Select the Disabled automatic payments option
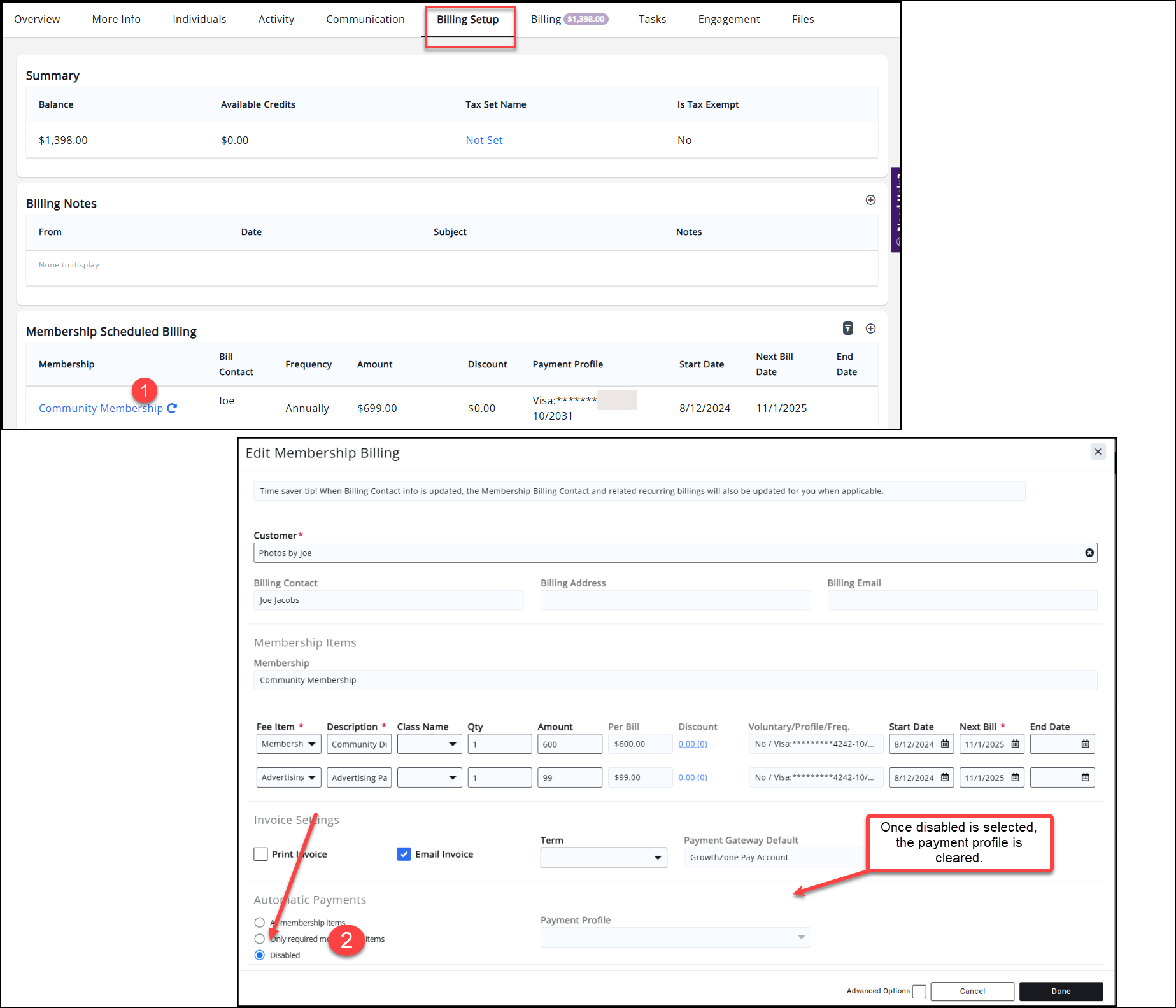The image size is (1176, 1008). 260,955
